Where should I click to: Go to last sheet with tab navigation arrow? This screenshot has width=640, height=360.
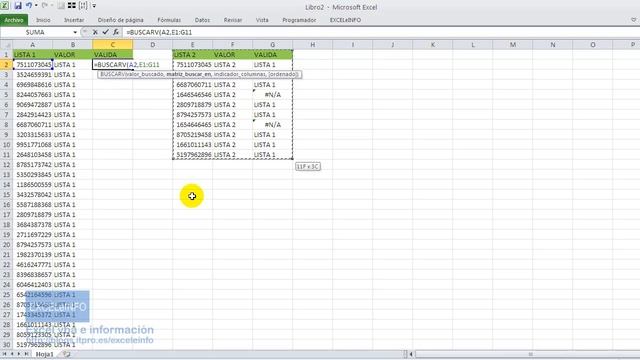[x=27, y=354]
